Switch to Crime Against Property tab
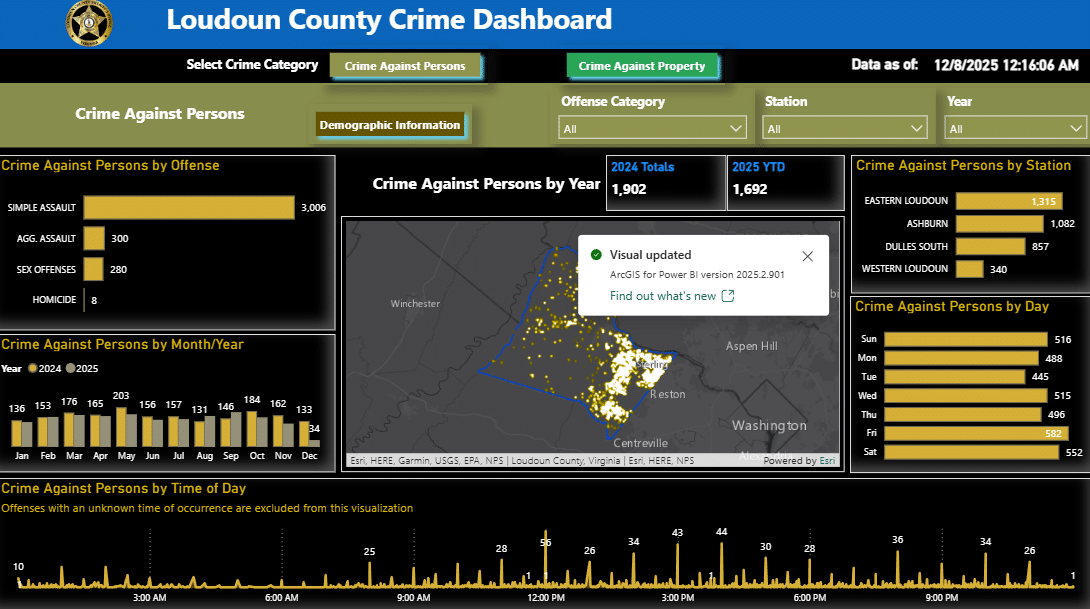The width and height of the screenshot is (1090, 609). (x=642, y=66)
